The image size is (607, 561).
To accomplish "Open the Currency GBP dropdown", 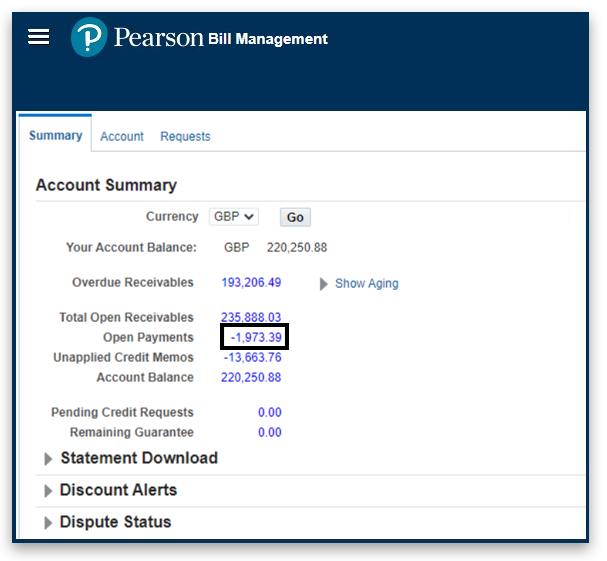I will point(234,216).
